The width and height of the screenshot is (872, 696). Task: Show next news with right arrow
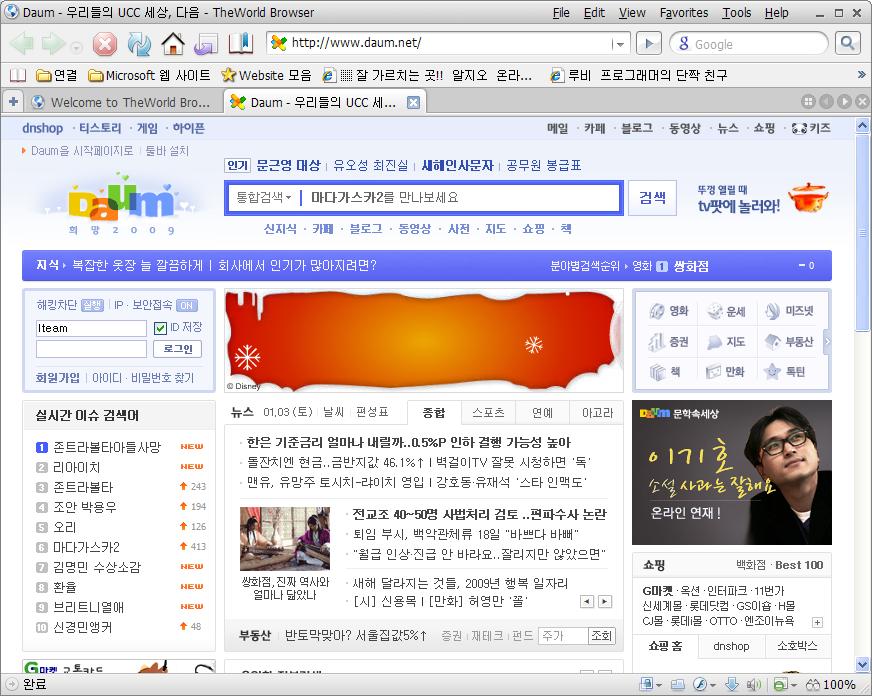(605, 601)
